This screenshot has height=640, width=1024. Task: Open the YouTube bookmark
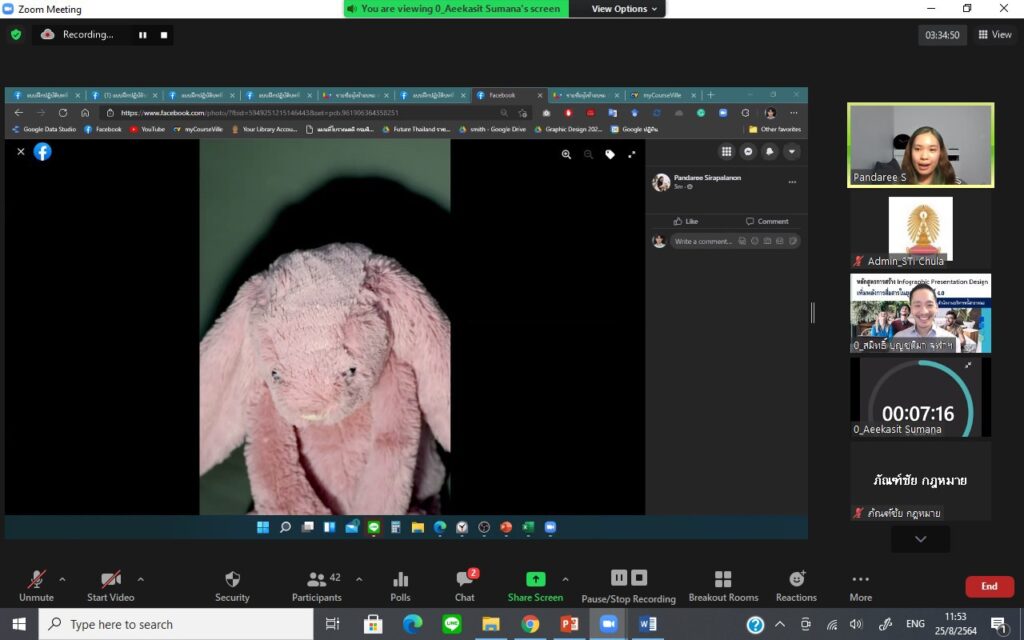coord(148,129)
